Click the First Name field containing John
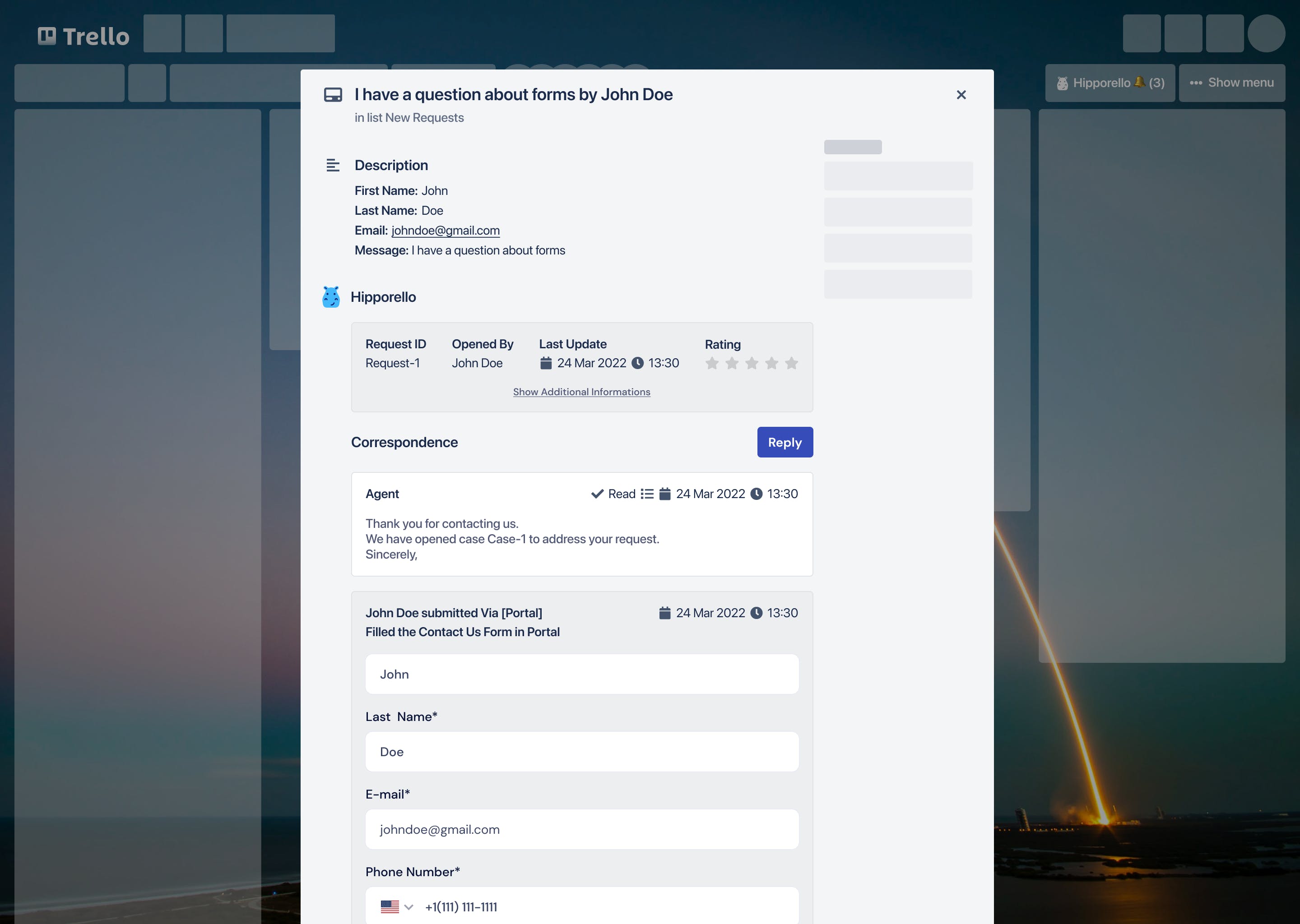 tap(582, 674)
